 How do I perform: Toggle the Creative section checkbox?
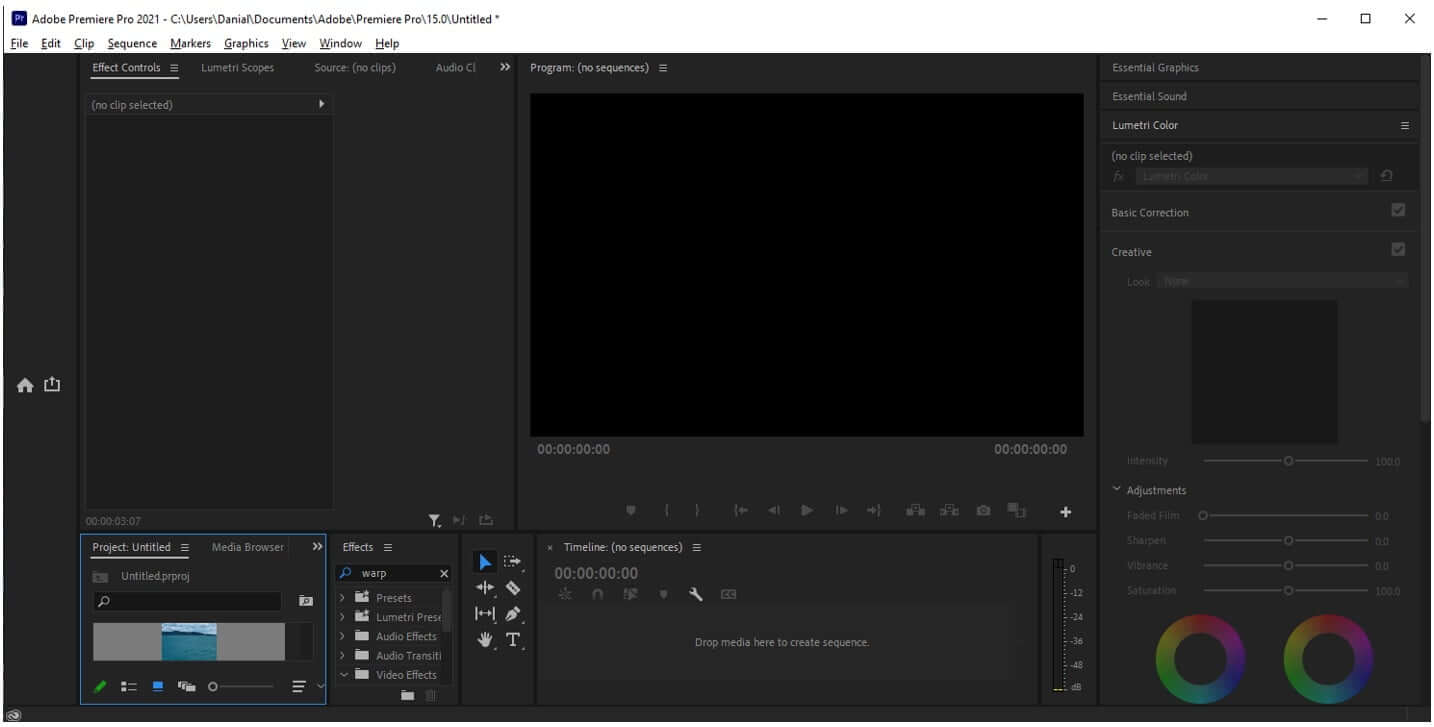pos(1398,249)
